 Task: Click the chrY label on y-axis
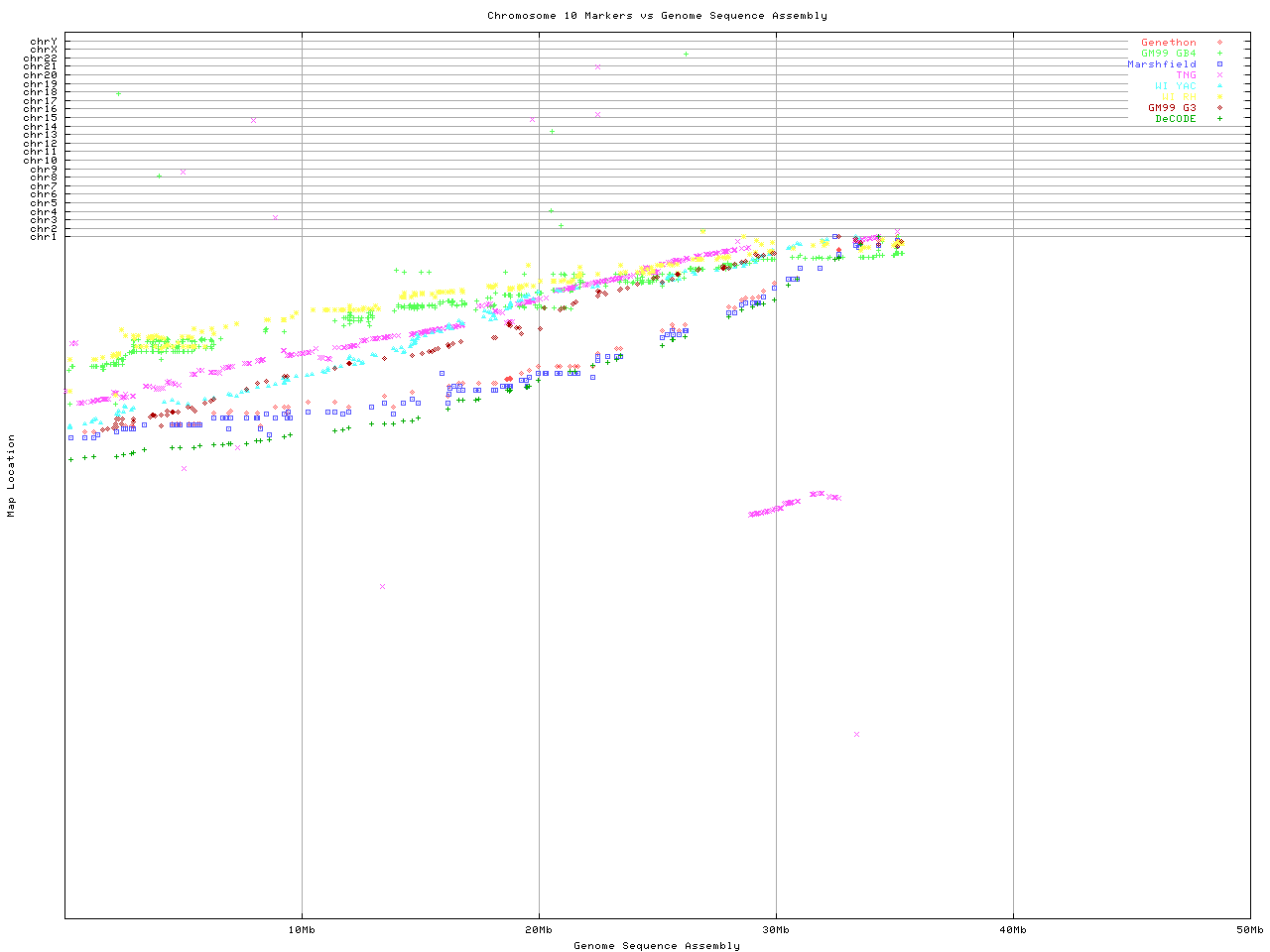click(x=44, y=42)
